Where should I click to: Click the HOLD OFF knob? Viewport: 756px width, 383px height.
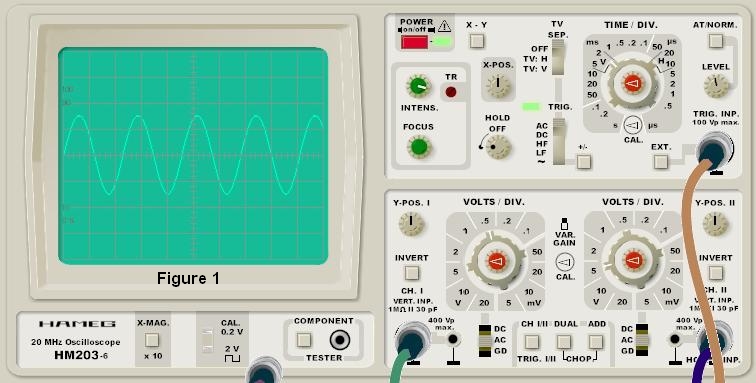498,147
